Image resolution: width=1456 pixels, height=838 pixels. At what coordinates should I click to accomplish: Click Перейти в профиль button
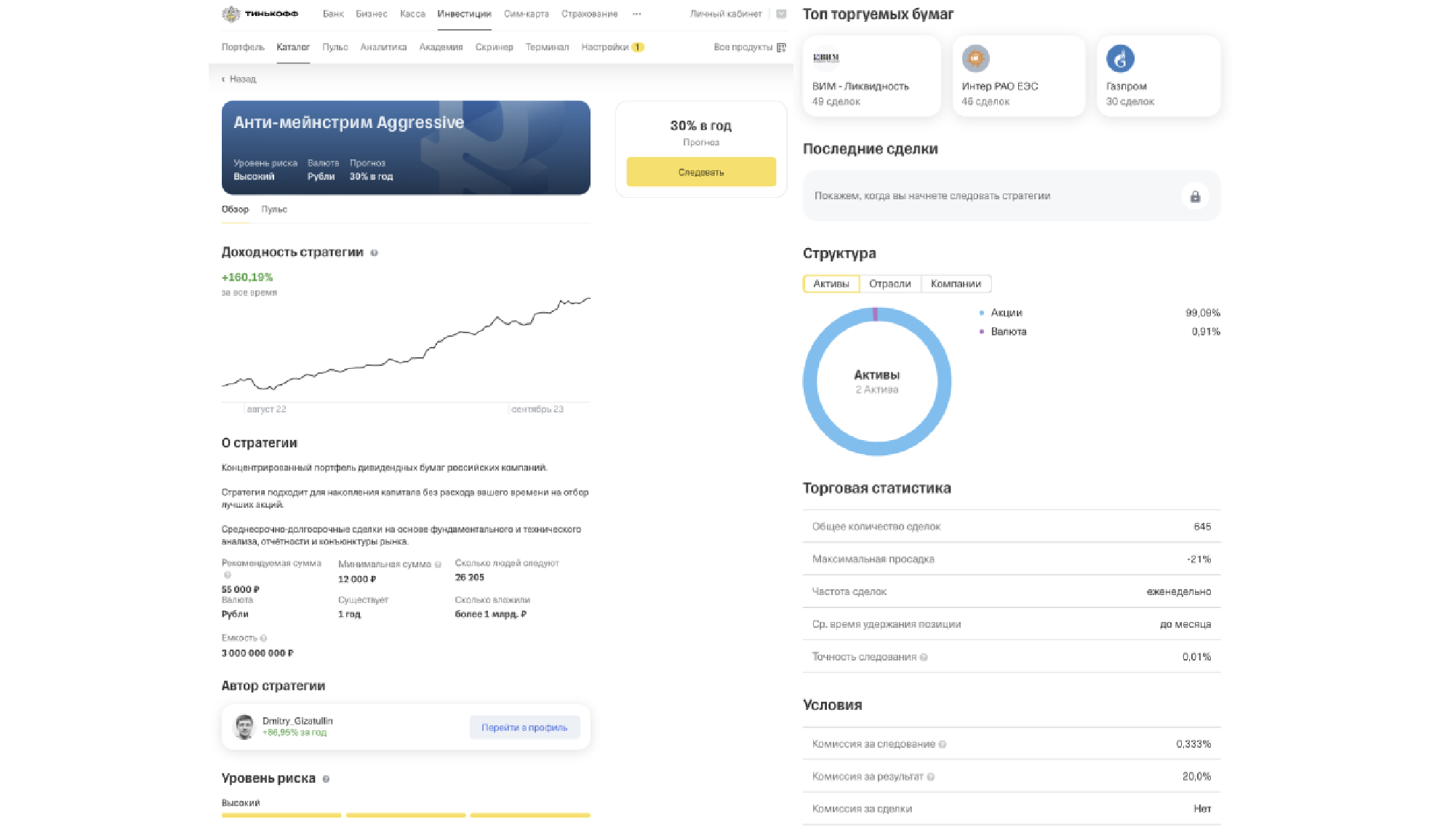click(x=524, y=727)
